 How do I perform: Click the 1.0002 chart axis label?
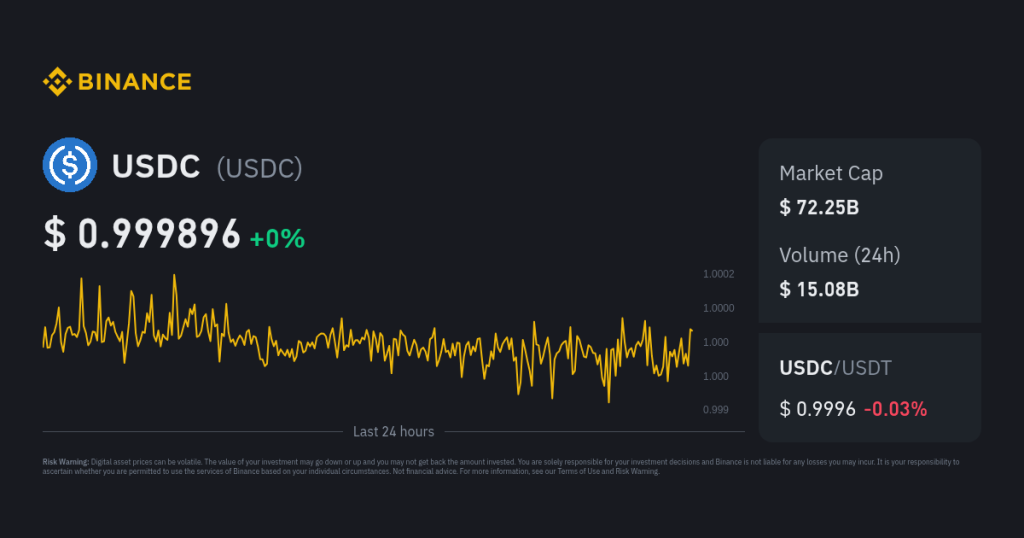(x=718, y=274)
